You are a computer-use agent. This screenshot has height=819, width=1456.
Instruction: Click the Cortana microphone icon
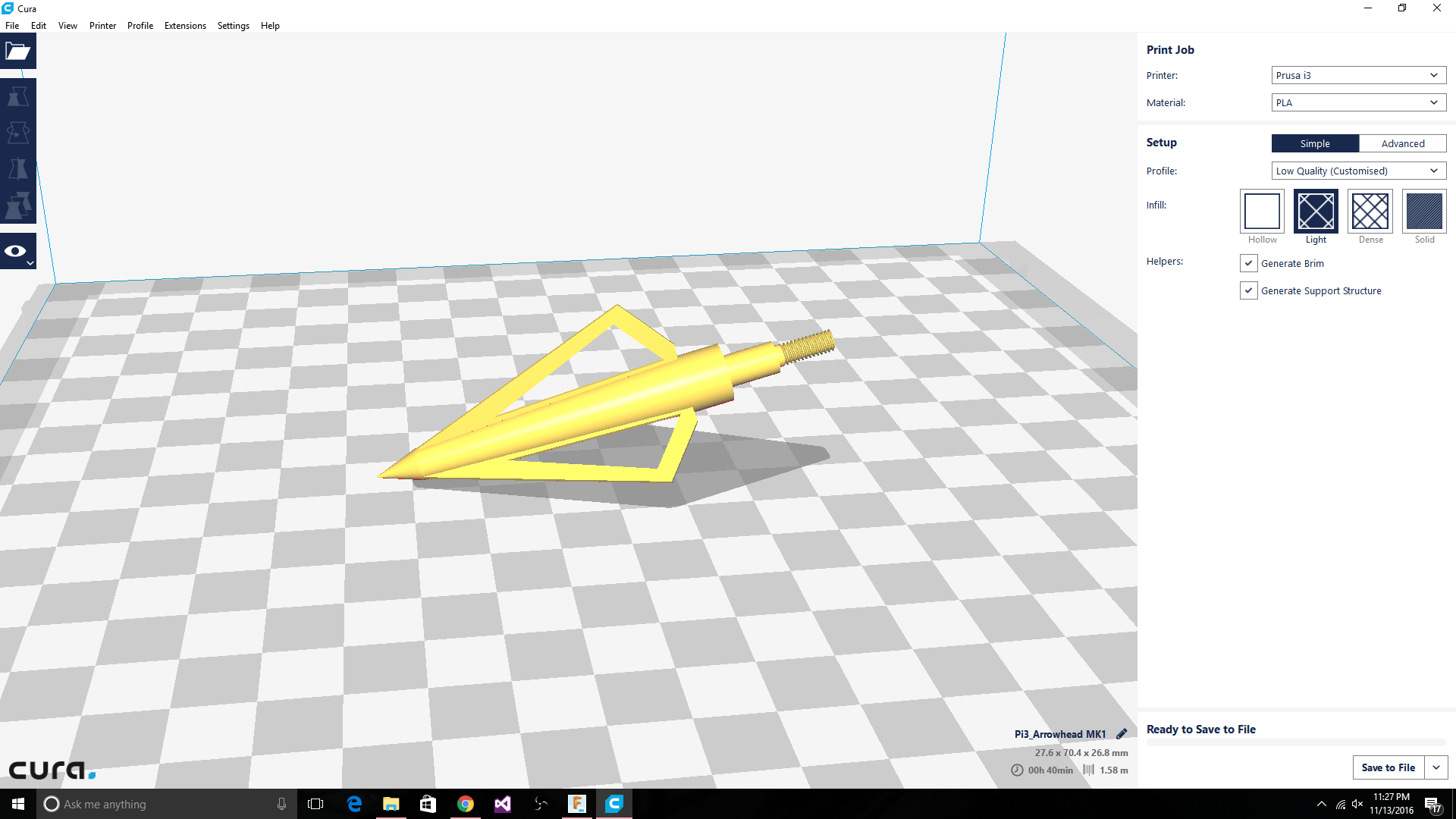tap(281, 804)
